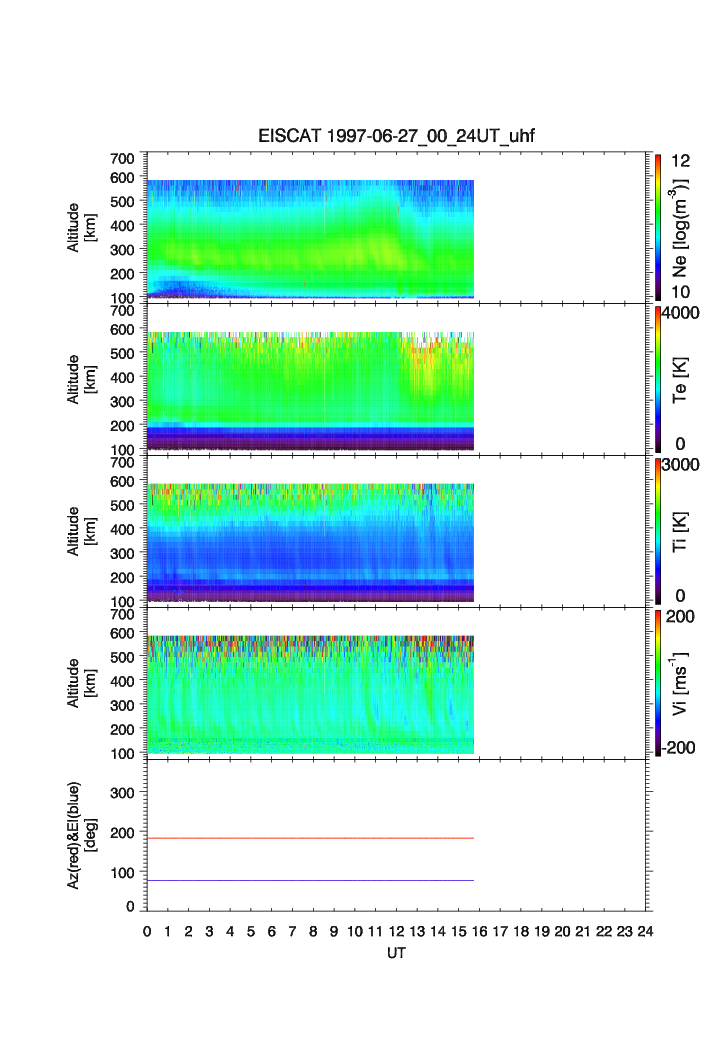This screenshot has height=1063, width=708.
Task: Click the Vi [ms-1] color bar label
Action: [x=680, y=683]
